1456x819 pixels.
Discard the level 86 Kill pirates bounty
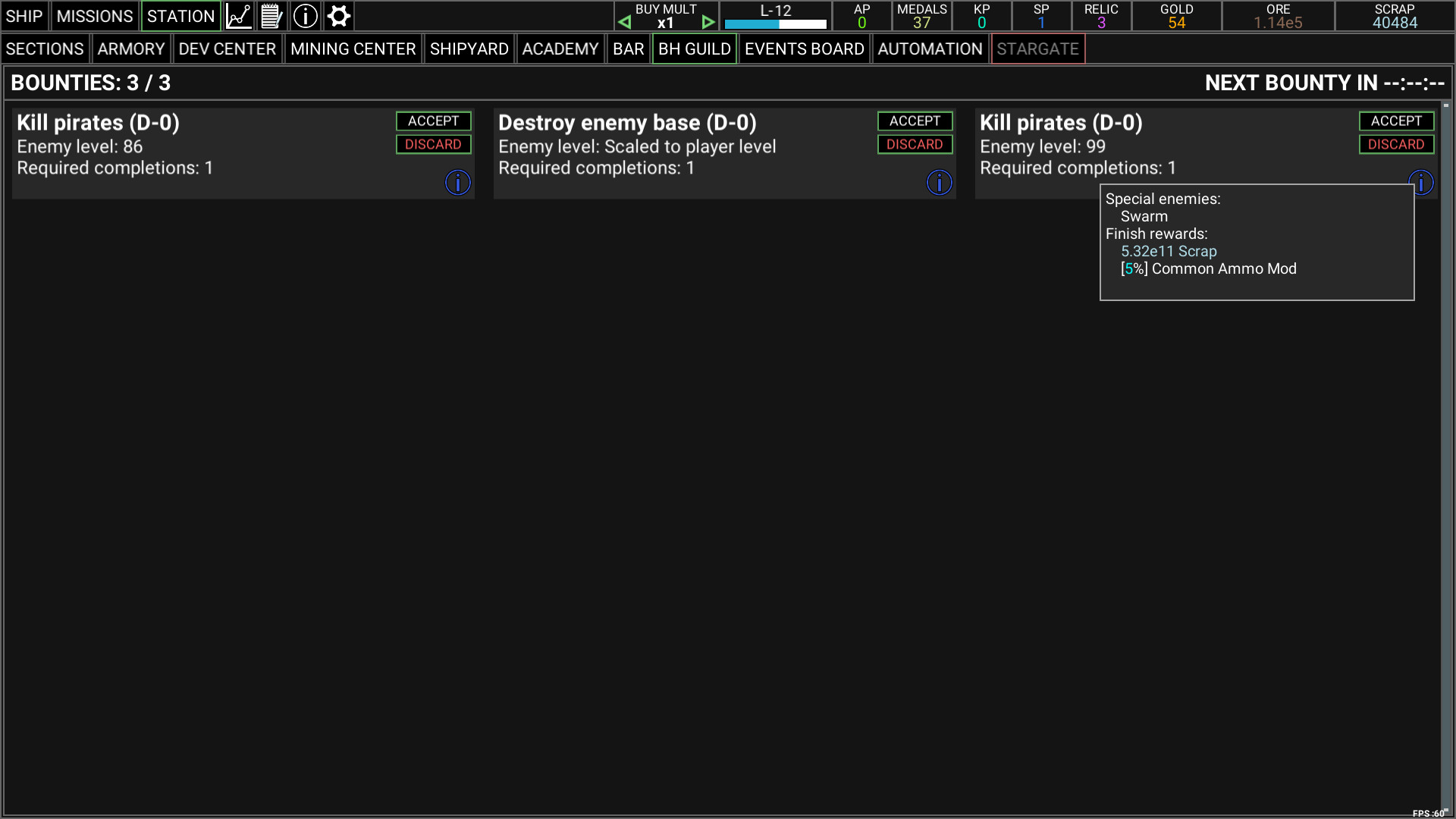[x=433, y=144]
